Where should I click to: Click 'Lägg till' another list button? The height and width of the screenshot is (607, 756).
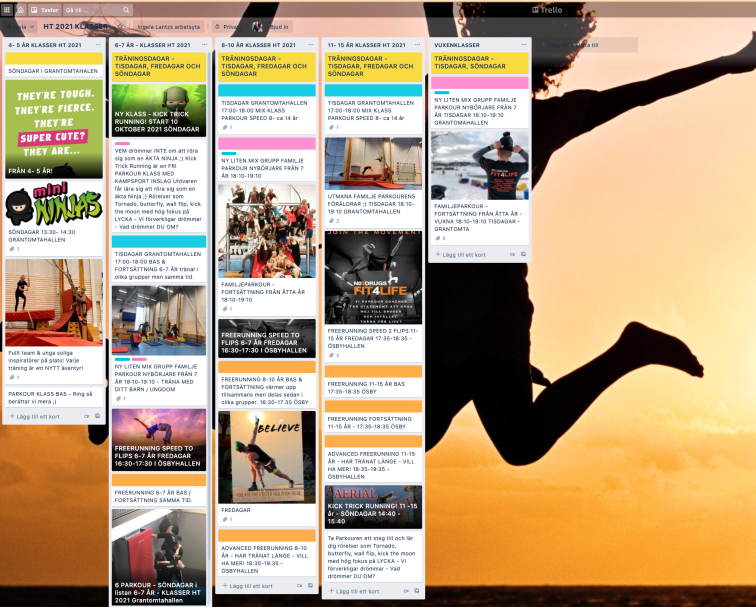tap(586, 45)
